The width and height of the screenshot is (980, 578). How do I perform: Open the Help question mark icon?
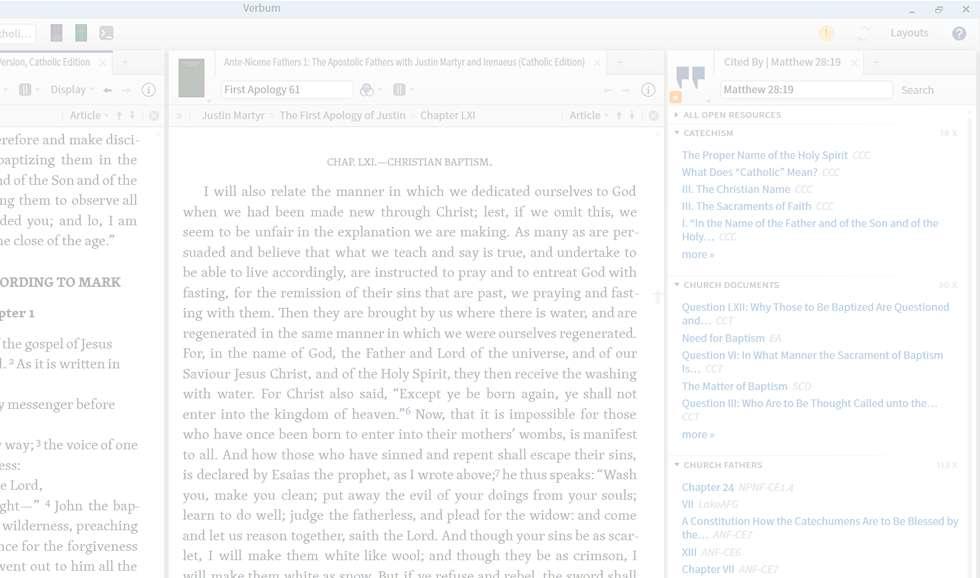959,33
